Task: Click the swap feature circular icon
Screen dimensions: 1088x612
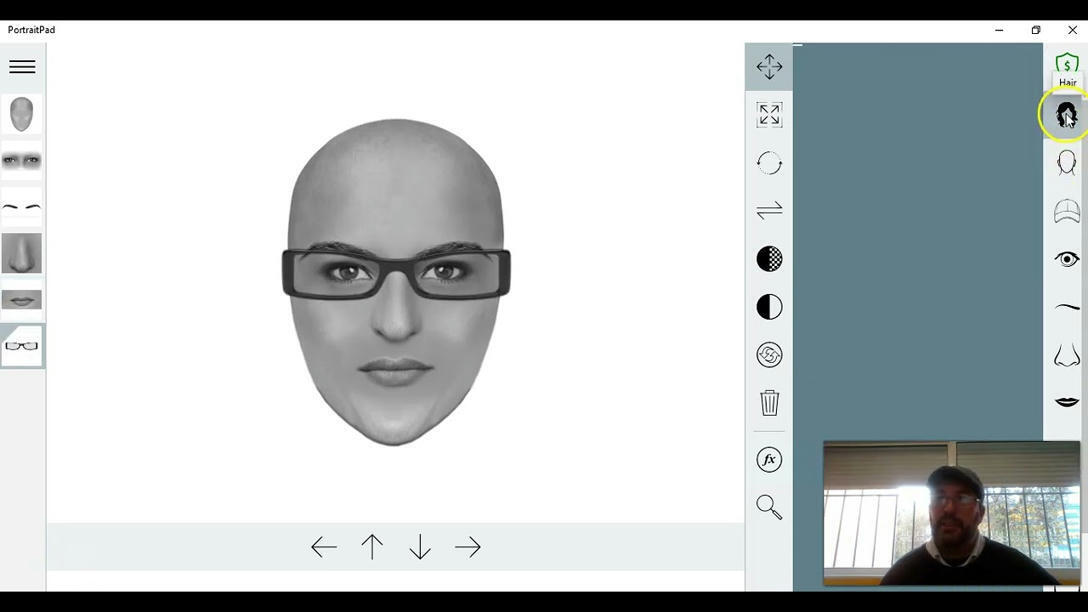Action: click(769, 355)
